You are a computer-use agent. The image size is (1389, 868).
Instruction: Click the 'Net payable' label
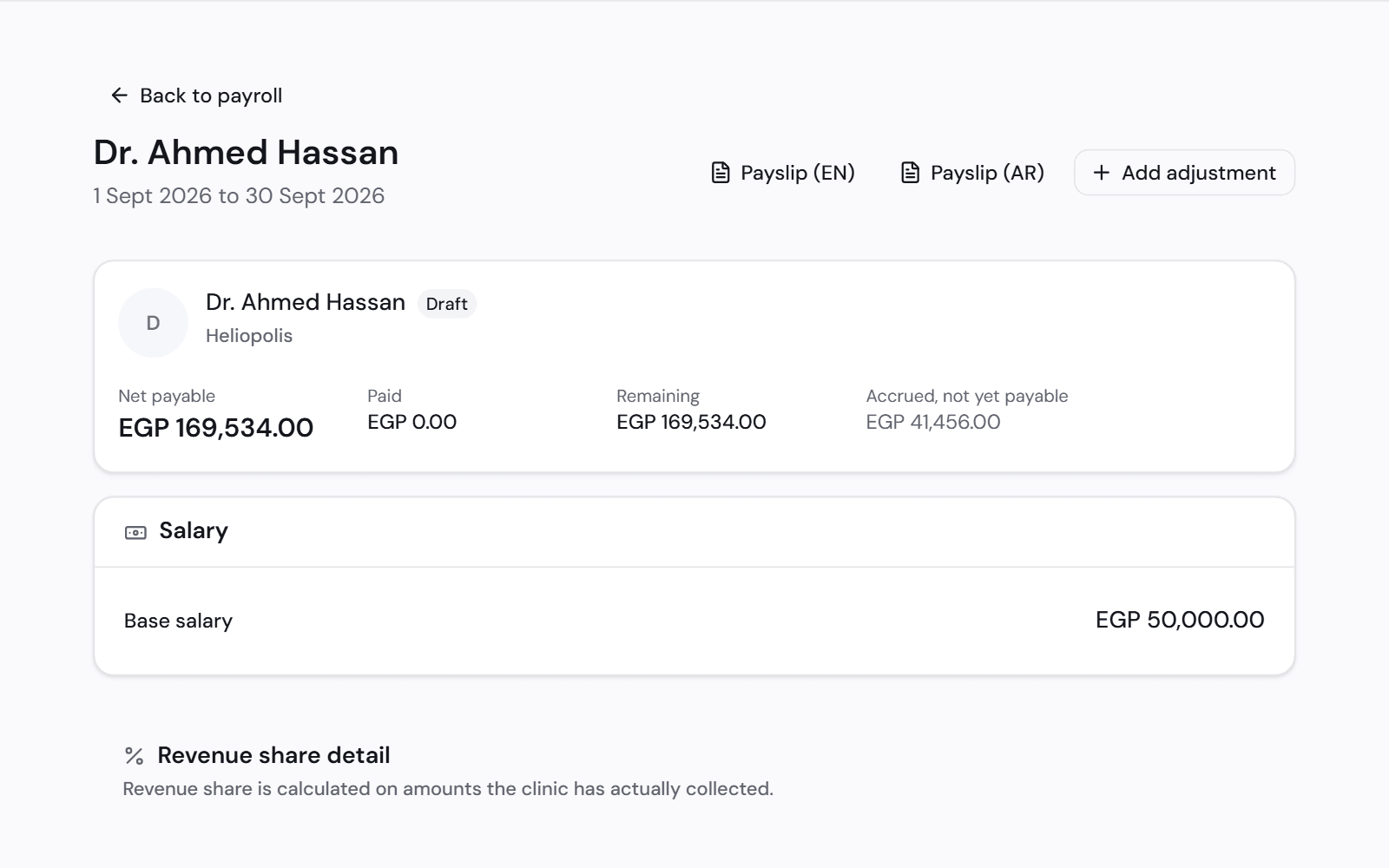click(x=167, y=396)
